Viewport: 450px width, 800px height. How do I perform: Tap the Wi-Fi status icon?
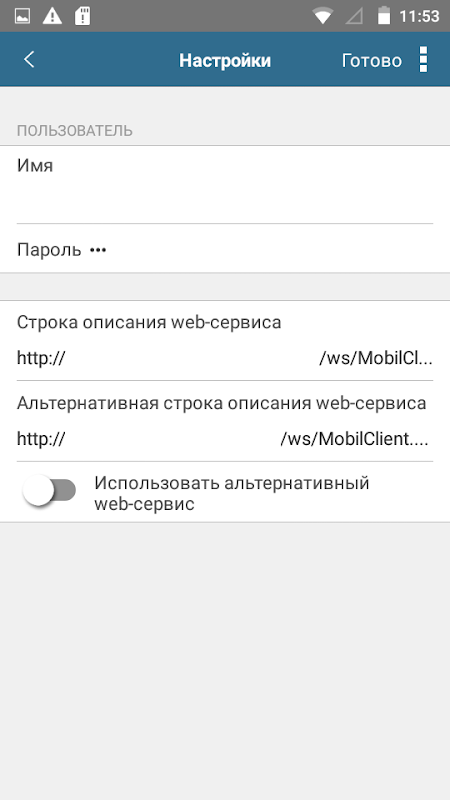point(323,16)
